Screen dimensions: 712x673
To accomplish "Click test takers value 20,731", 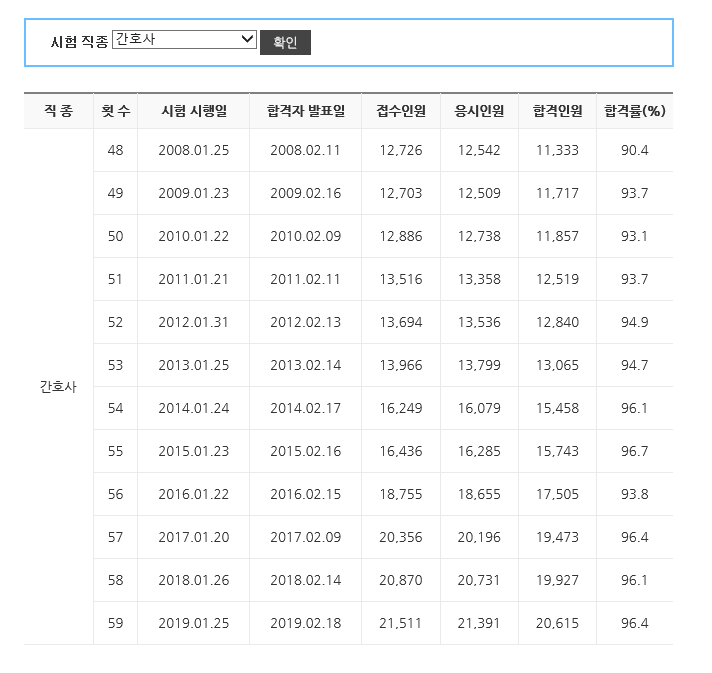I will [479, 580].
